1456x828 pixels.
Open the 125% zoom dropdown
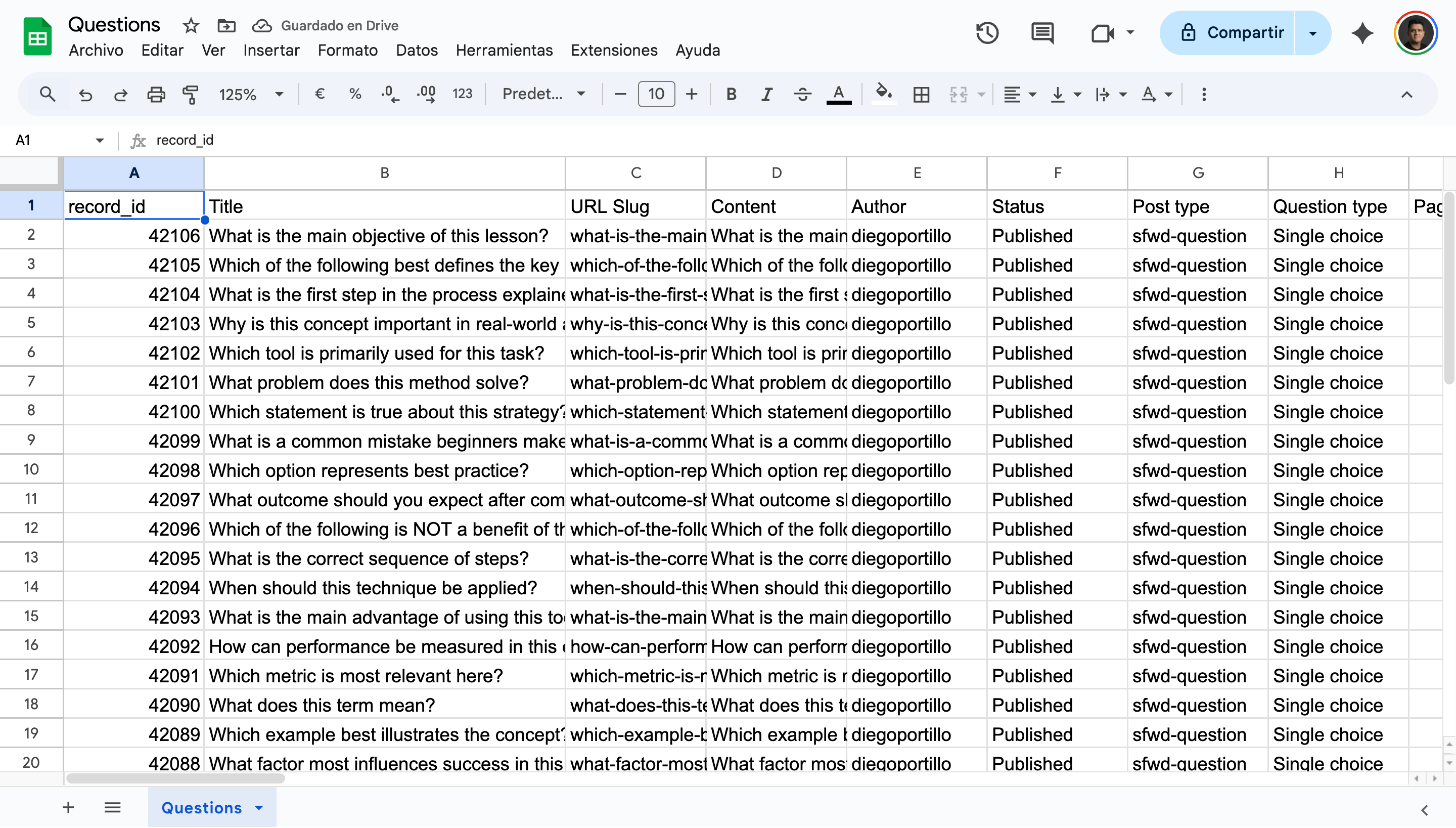(x=251, y=95)
